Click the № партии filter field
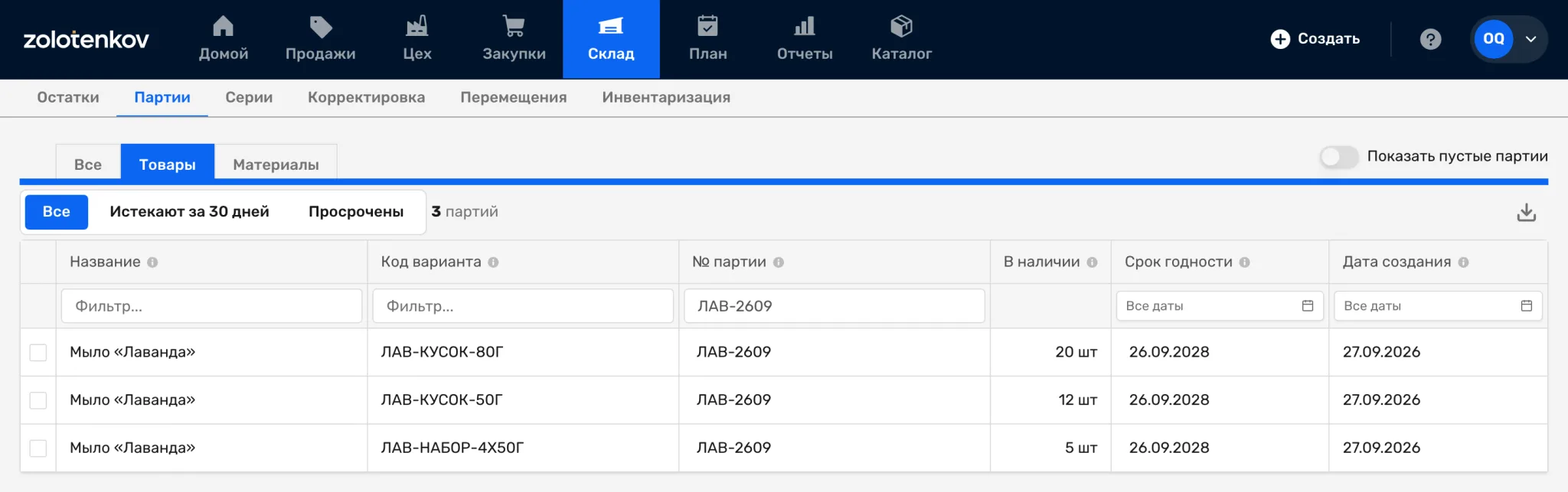Image resolution: width=1568 pixels, height=492 pixels. click(835, 306)
